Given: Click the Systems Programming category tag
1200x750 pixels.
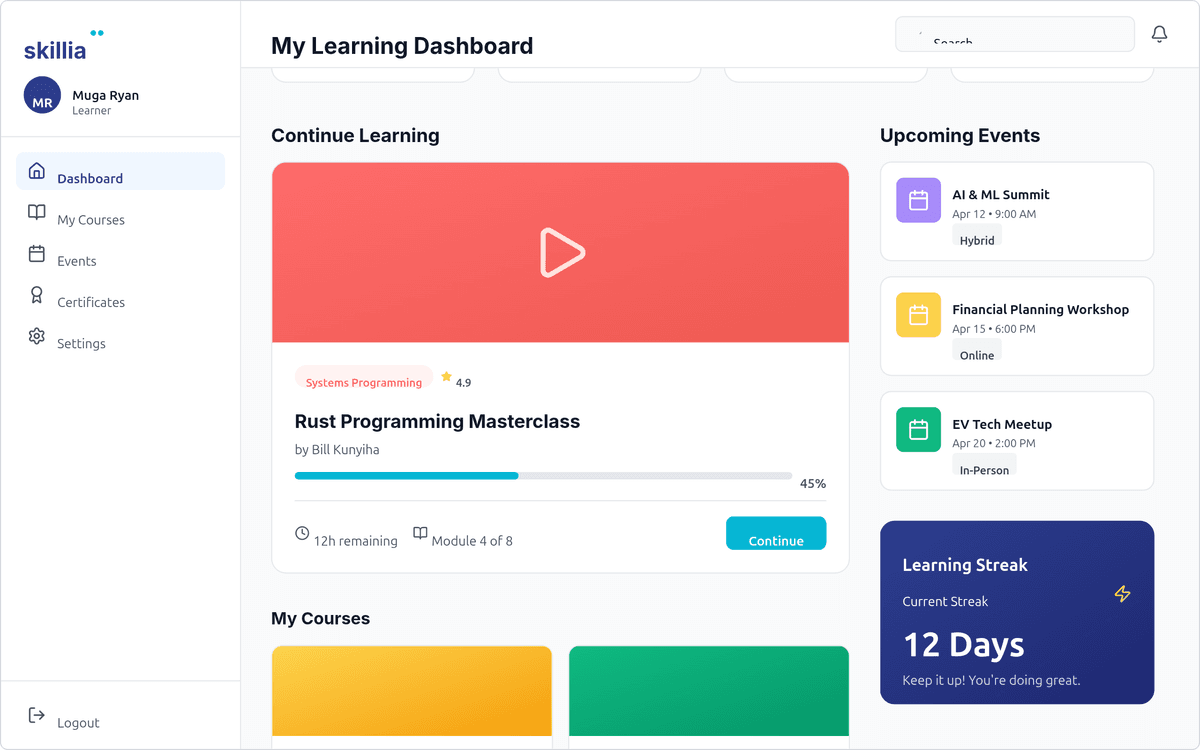Looking at the screenshot, I should pos(364,381).
